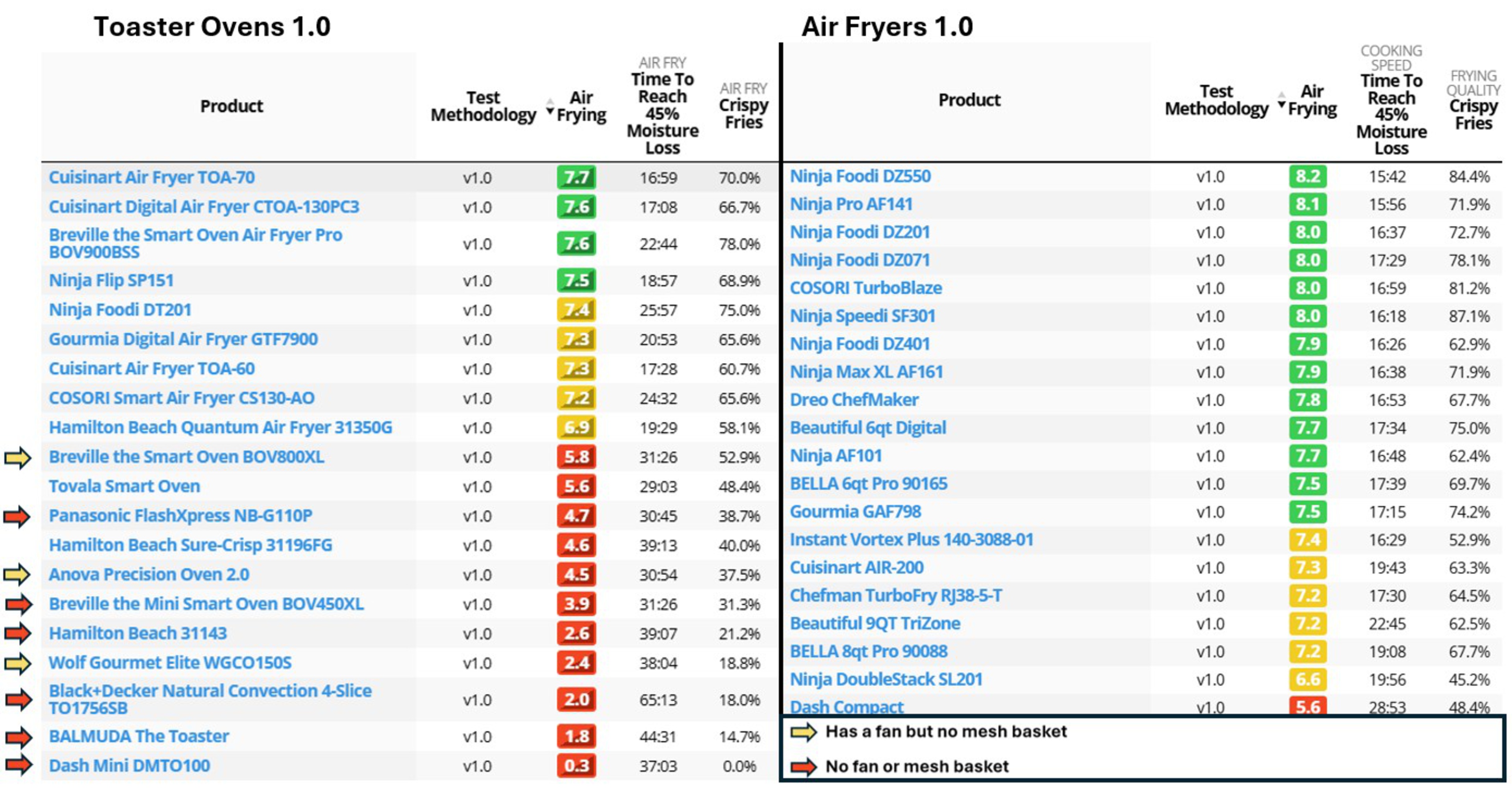Screen dimensions: 1512x789
Task: Click red arrow beside Hamilton Beach 31143
Action: pos(18,633)
